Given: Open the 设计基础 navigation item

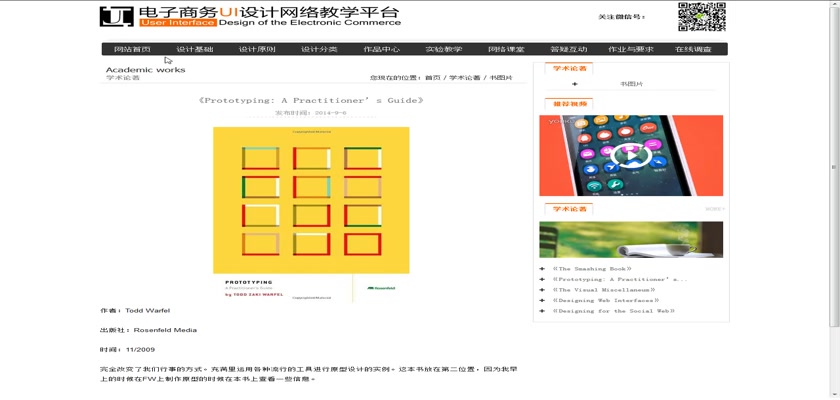Looking at the screenshot, I should point(195,49).
